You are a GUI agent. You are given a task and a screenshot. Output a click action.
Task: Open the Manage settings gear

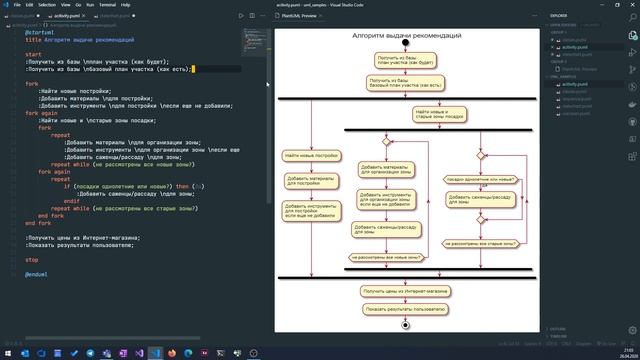(x=632, y=330)
